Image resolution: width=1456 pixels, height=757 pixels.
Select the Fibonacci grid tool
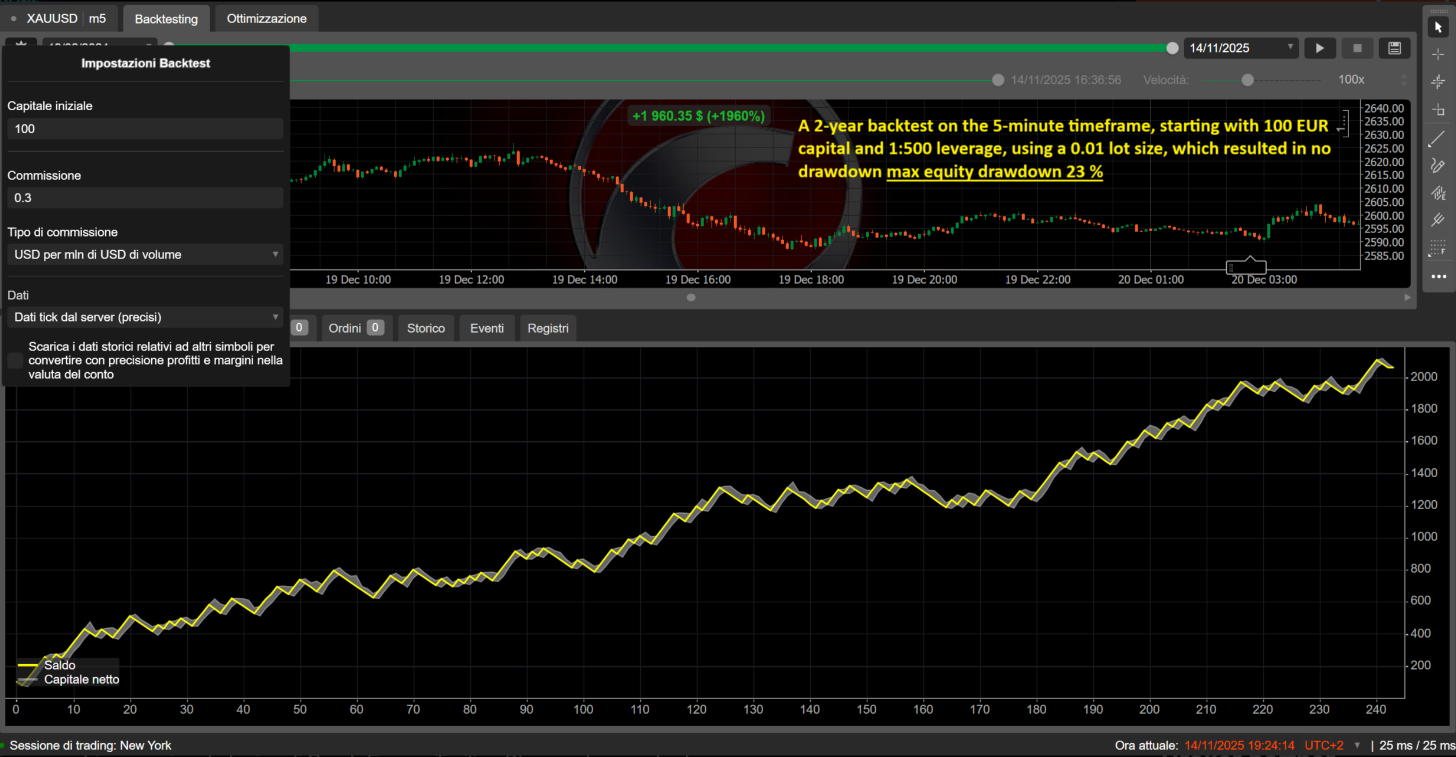point(1438,248)
